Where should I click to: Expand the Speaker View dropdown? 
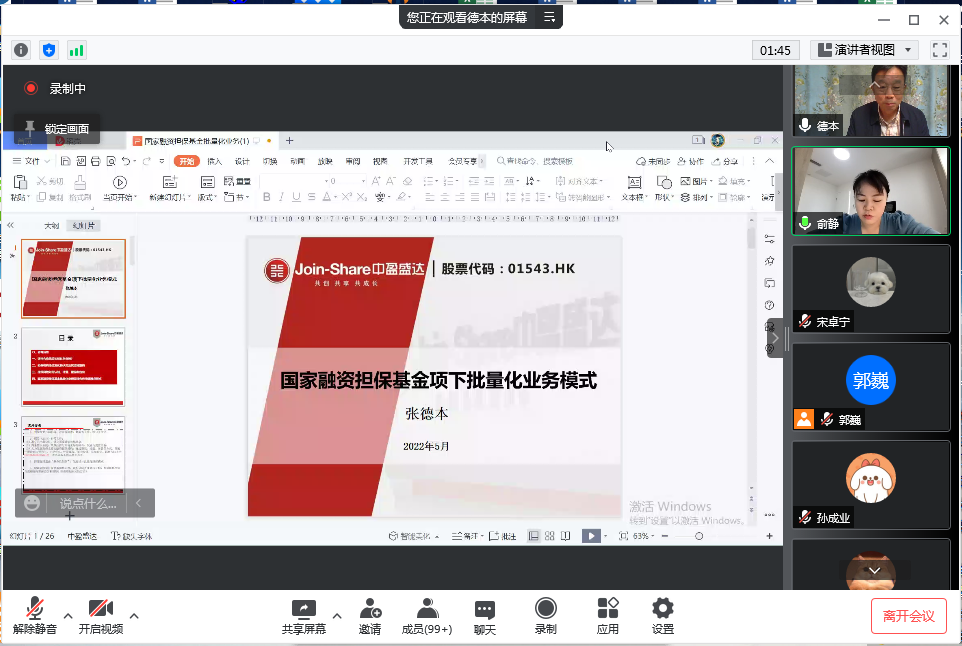click(x=864, y=50)
